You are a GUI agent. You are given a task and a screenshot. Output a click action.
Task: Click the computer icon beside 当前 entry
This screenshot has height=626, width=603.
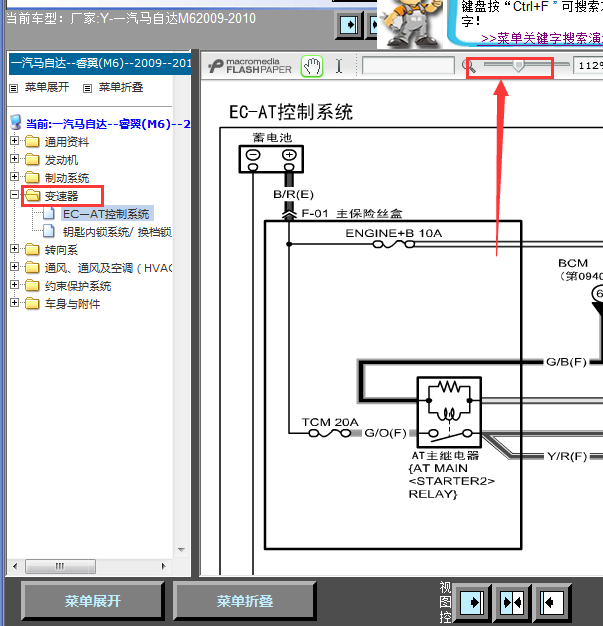pyautogui.click(x=16, y=123)
